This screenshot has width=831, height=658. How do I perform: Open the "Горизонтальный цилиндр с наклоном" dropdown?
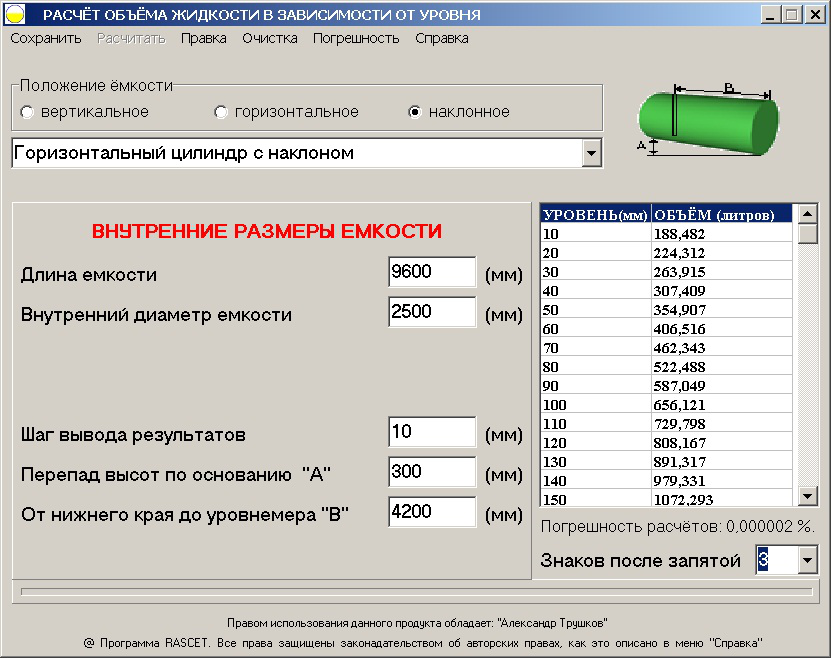click(593, 153)
